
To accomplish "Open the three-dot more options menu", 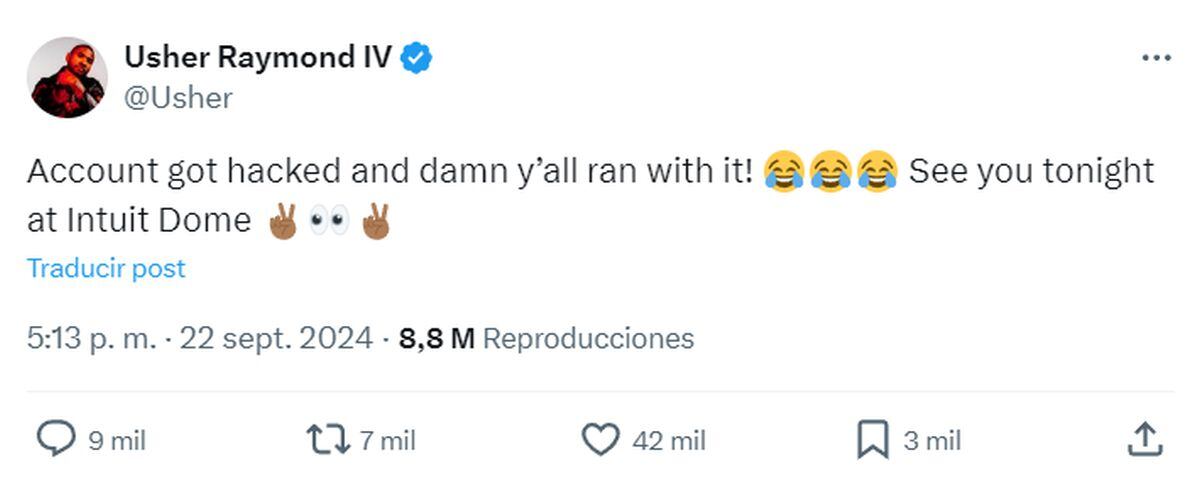I will point(1155,59).
